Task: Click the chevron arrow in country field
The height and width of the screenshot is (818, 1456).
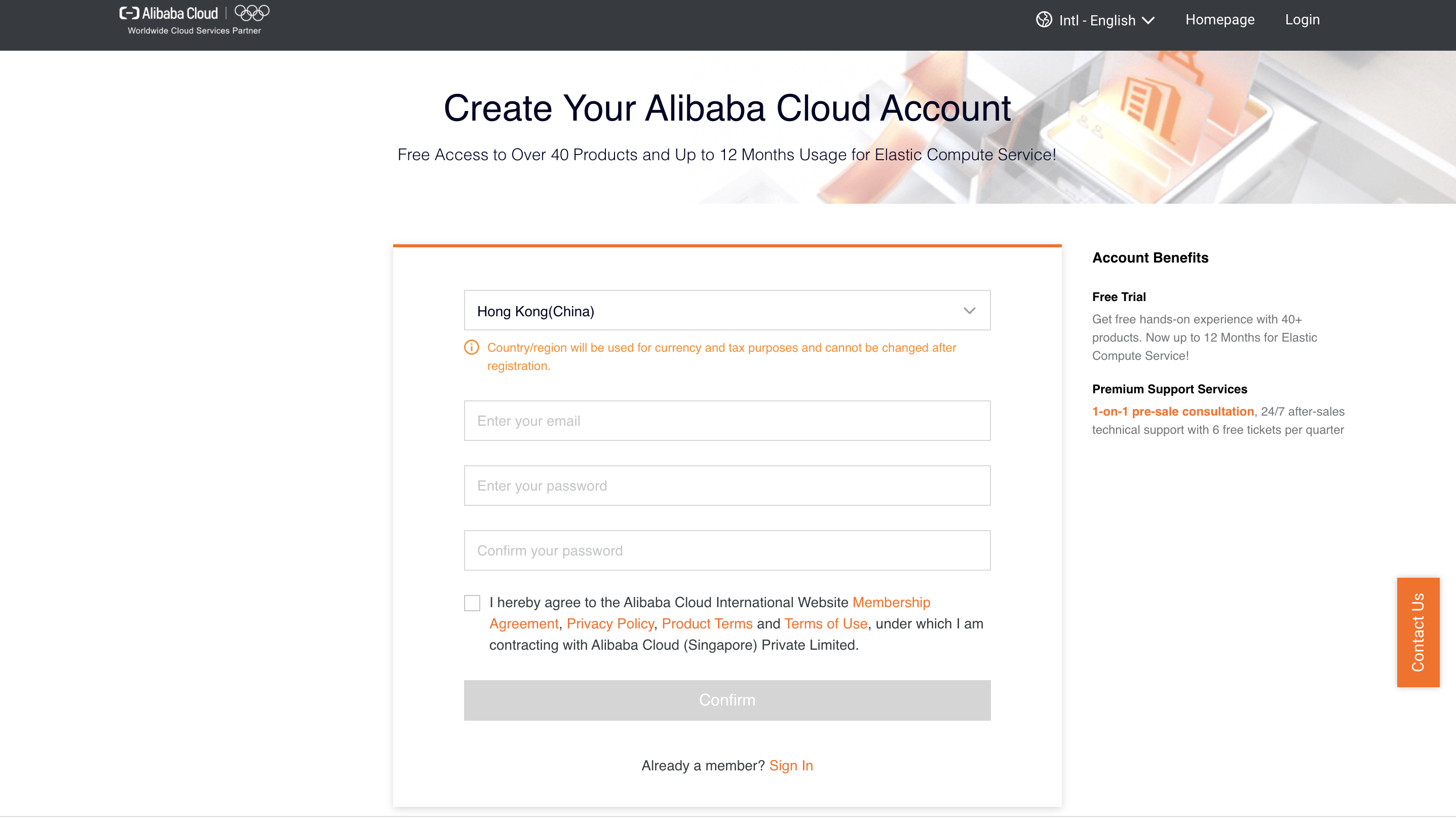Action: pos(969,310)
